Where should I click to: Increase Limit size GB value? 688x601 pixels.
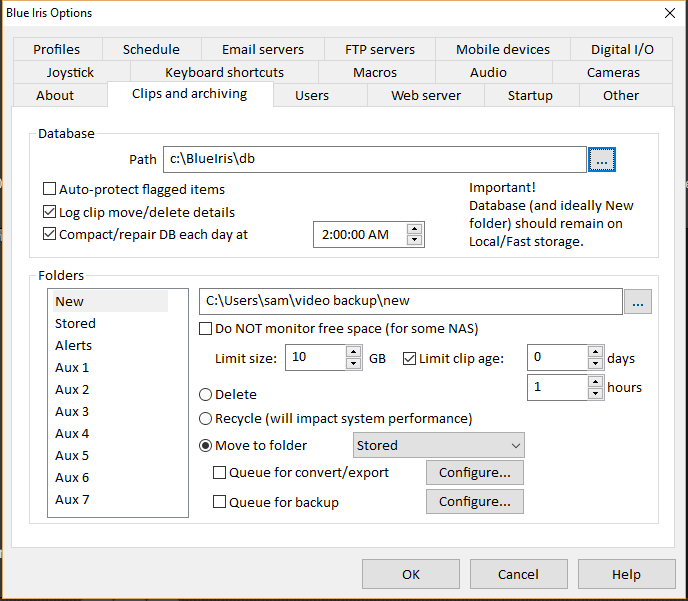[x=353, y=352]
